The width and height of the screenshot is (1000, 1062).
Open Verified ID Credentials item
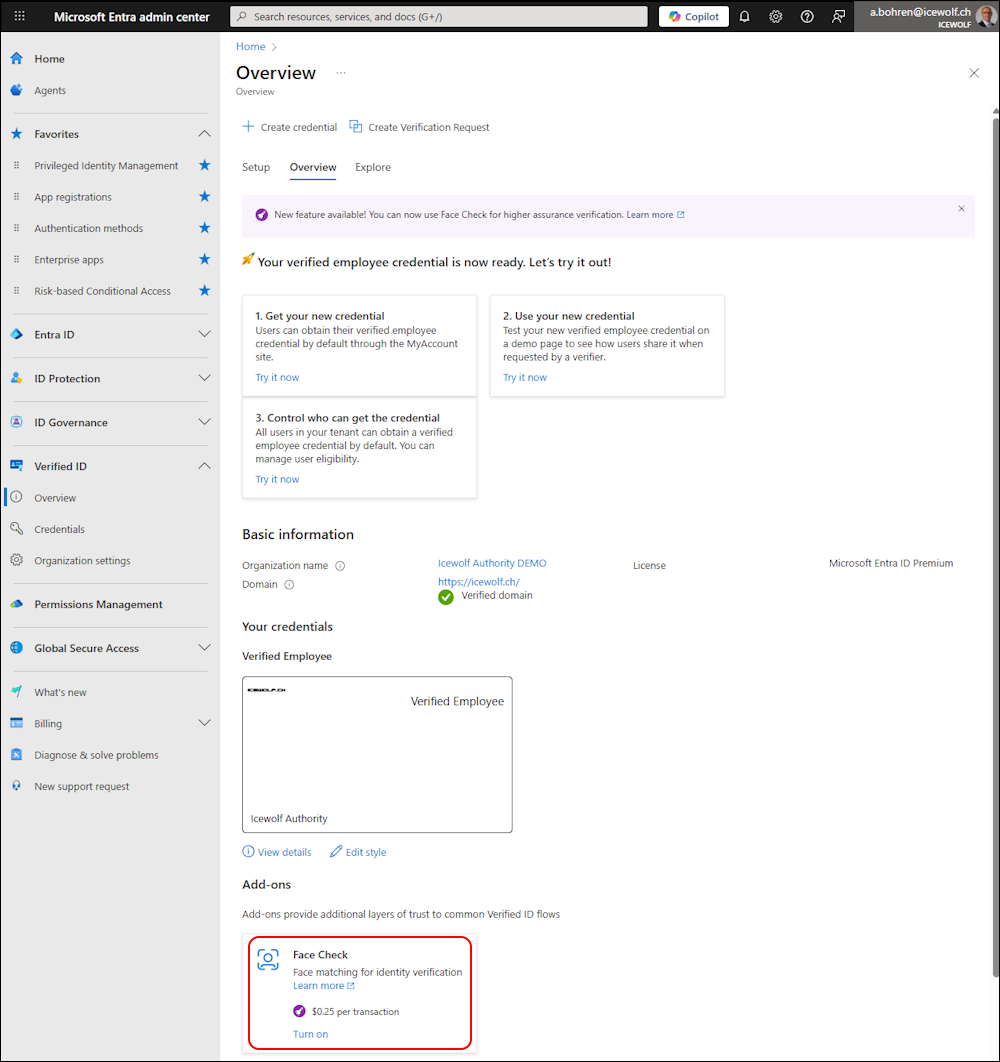[x=60, y=529]
